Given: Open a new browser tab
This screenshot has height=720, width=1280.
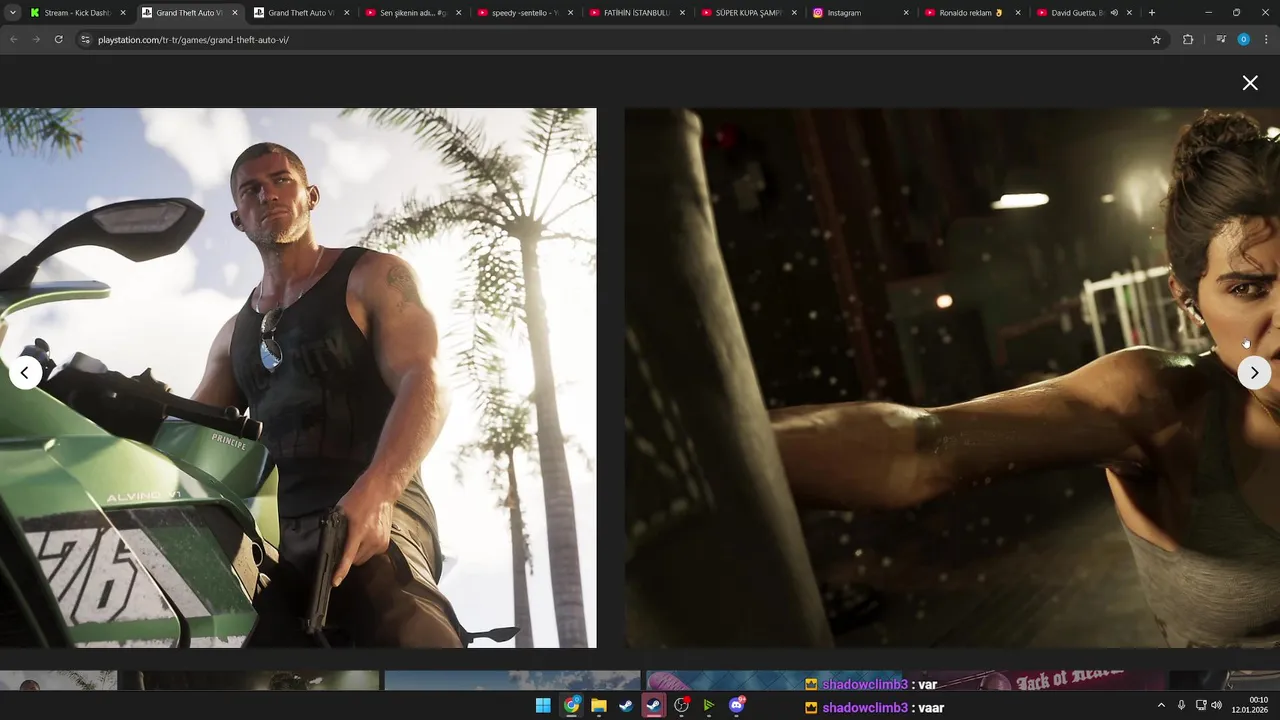Looking at the screenshot, I should tap(1152, 13).
